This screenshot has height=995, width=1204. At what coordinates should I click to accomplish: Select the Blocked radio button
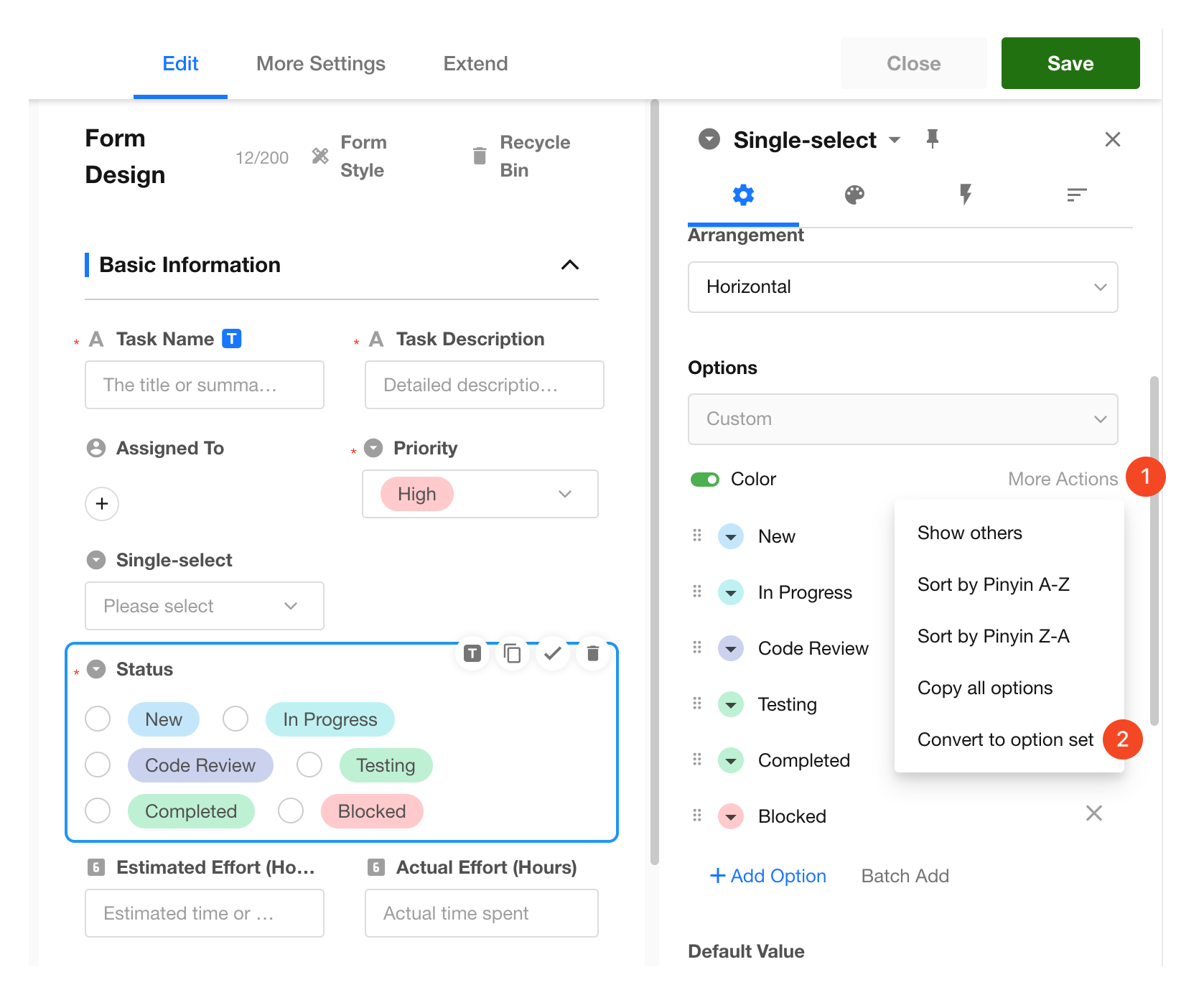291,811
